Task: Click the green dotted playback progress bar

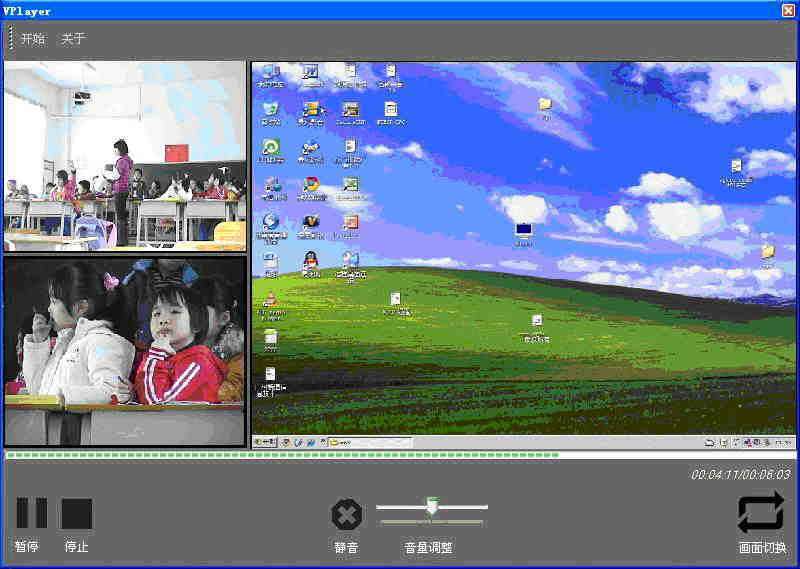Action: pyautogui.click(x=280, y=455)
